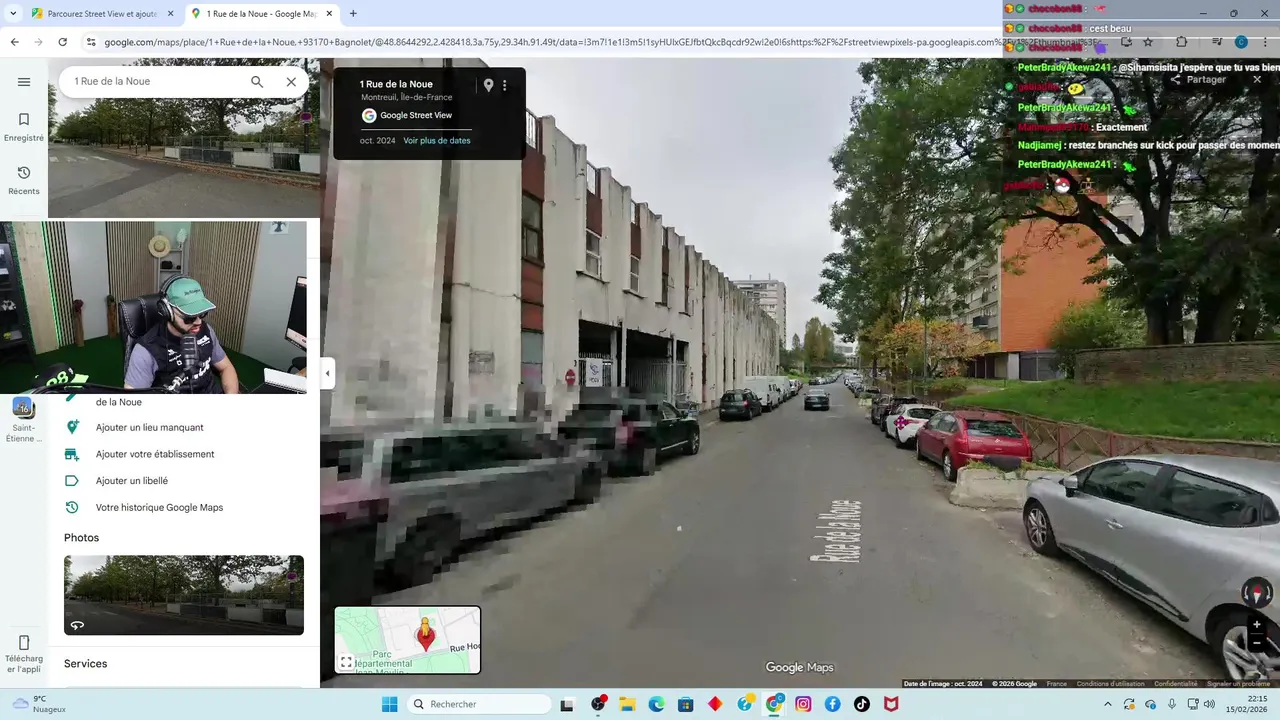The height and width of the screenshot is (720, 1280).
Task: Click the location pin icon in Street View card
Action: (x=488, y=85)
